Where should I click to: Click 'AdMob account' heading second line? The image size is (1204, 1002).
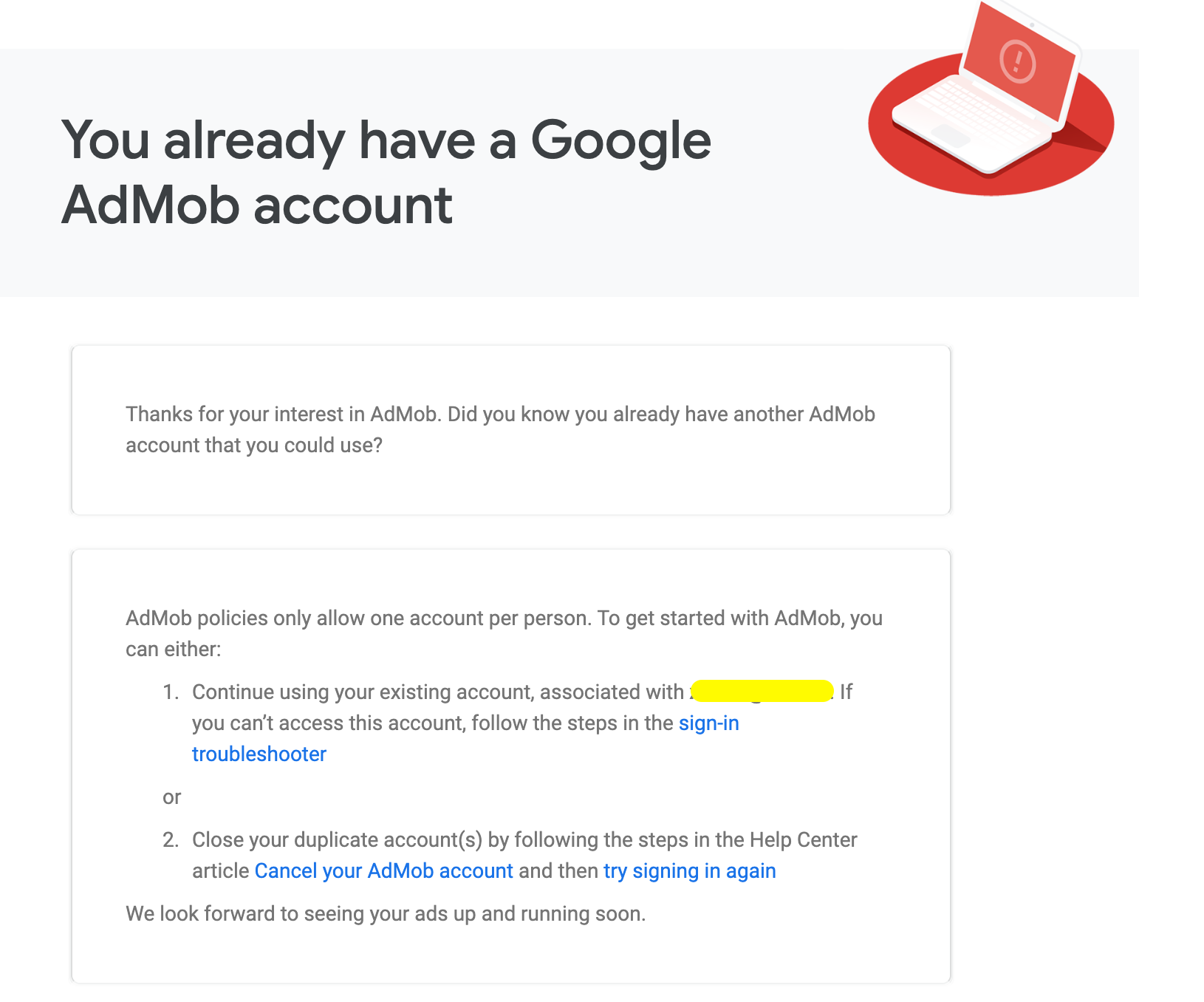click(257, 205)
